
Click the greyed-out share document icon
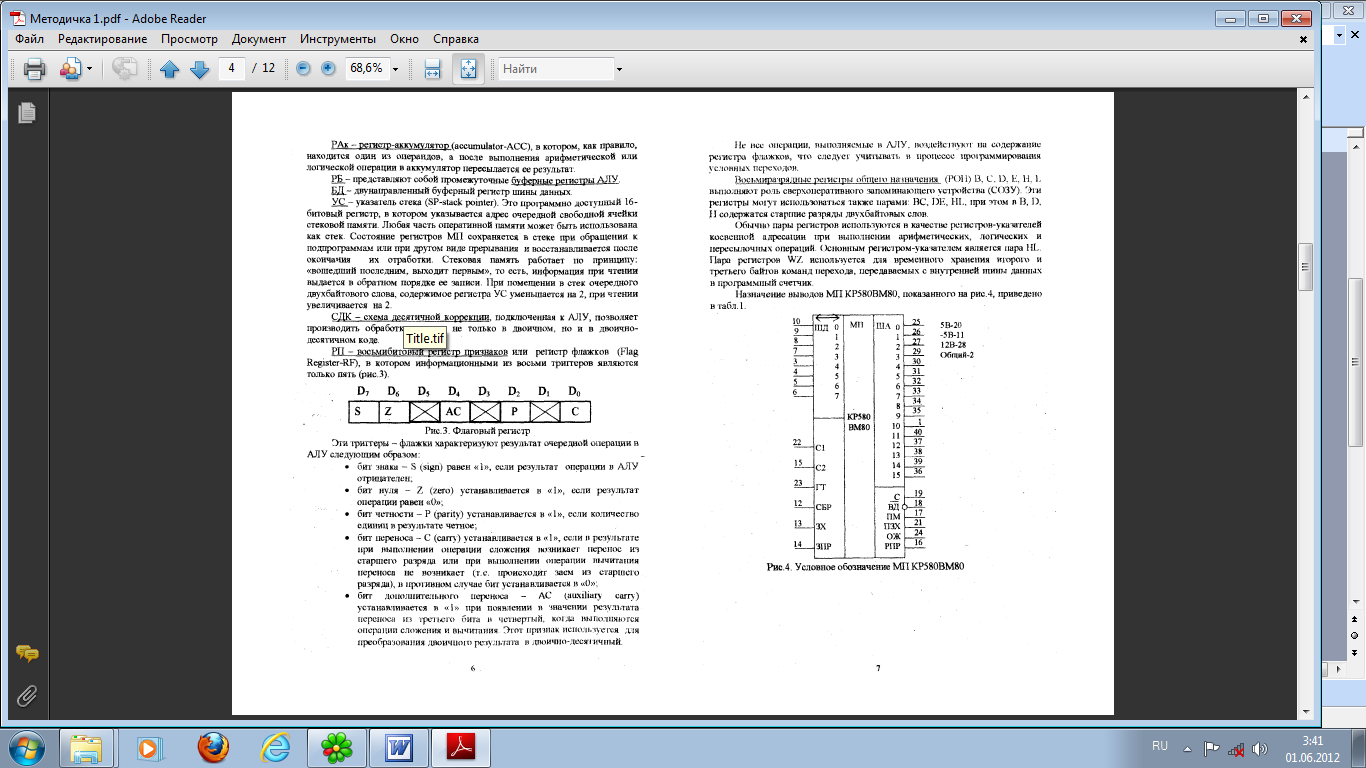pyautogui.click(x=124, y=69)
